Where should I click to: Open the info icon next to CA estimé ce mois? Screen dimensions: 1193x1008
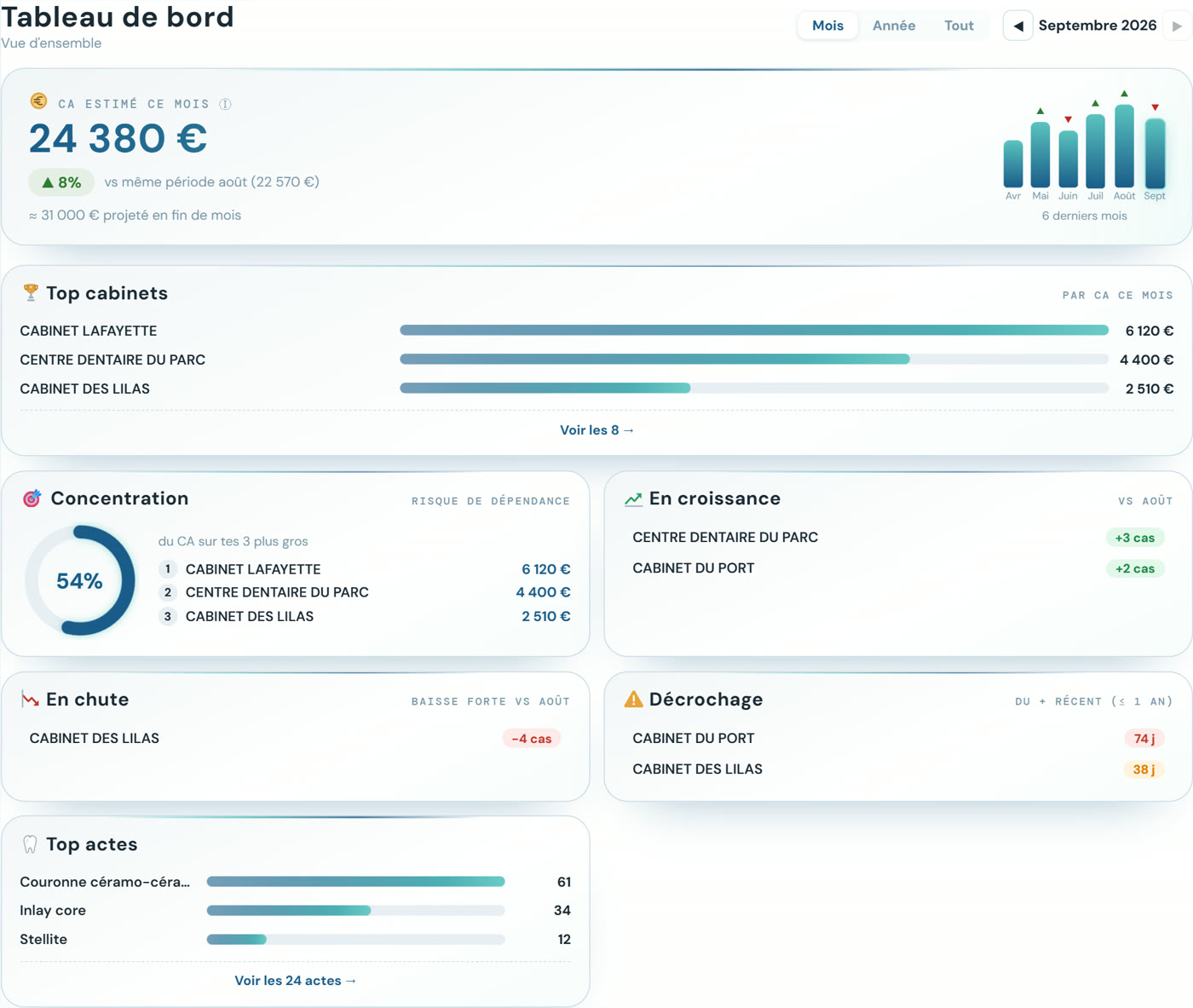[x=225, y=104]
